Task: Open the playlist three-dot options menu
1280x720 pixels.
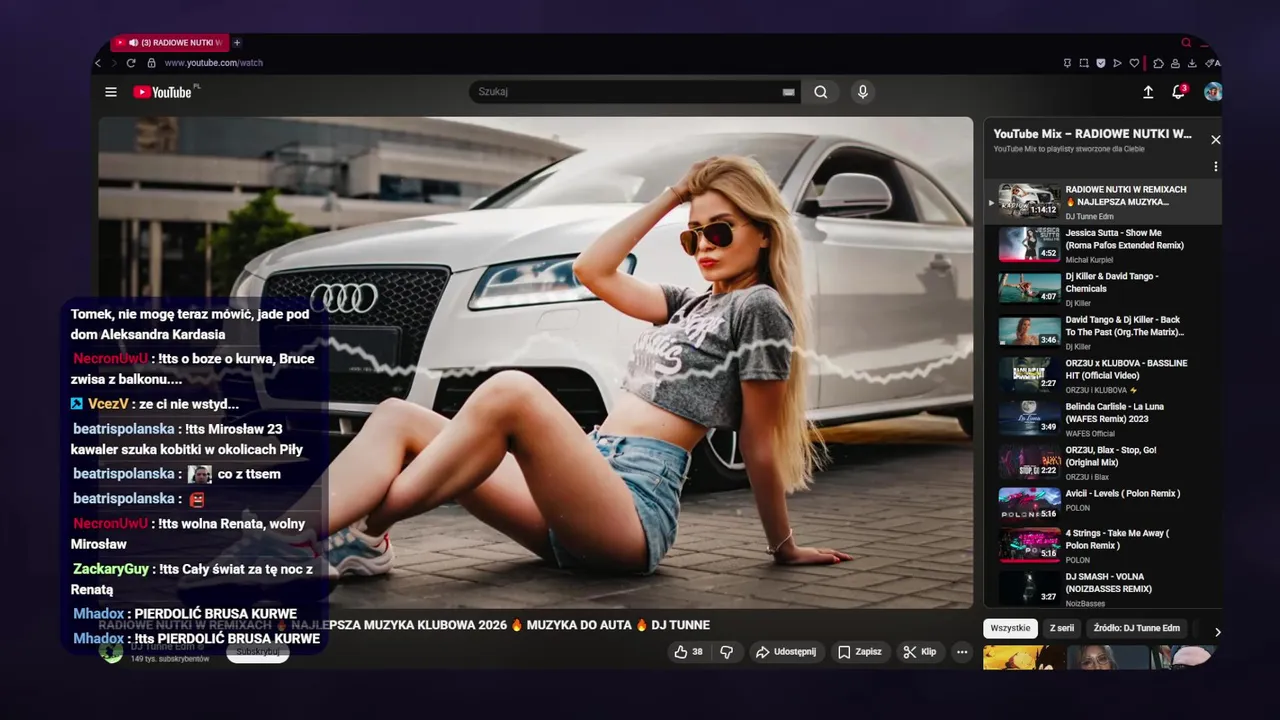Action: tap(1216, 167)
